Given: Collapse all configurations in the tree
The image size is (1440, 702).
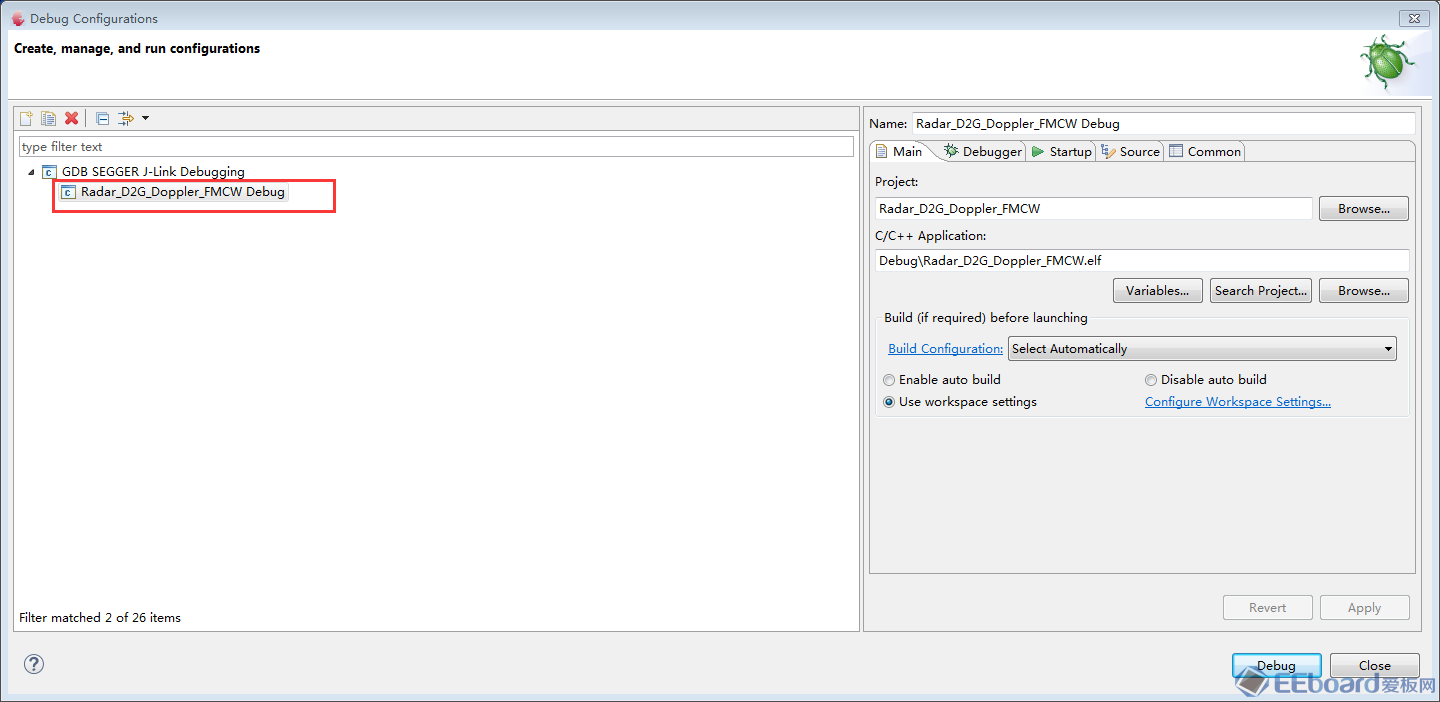Looking at the screenshot, I should click(102, 118).
